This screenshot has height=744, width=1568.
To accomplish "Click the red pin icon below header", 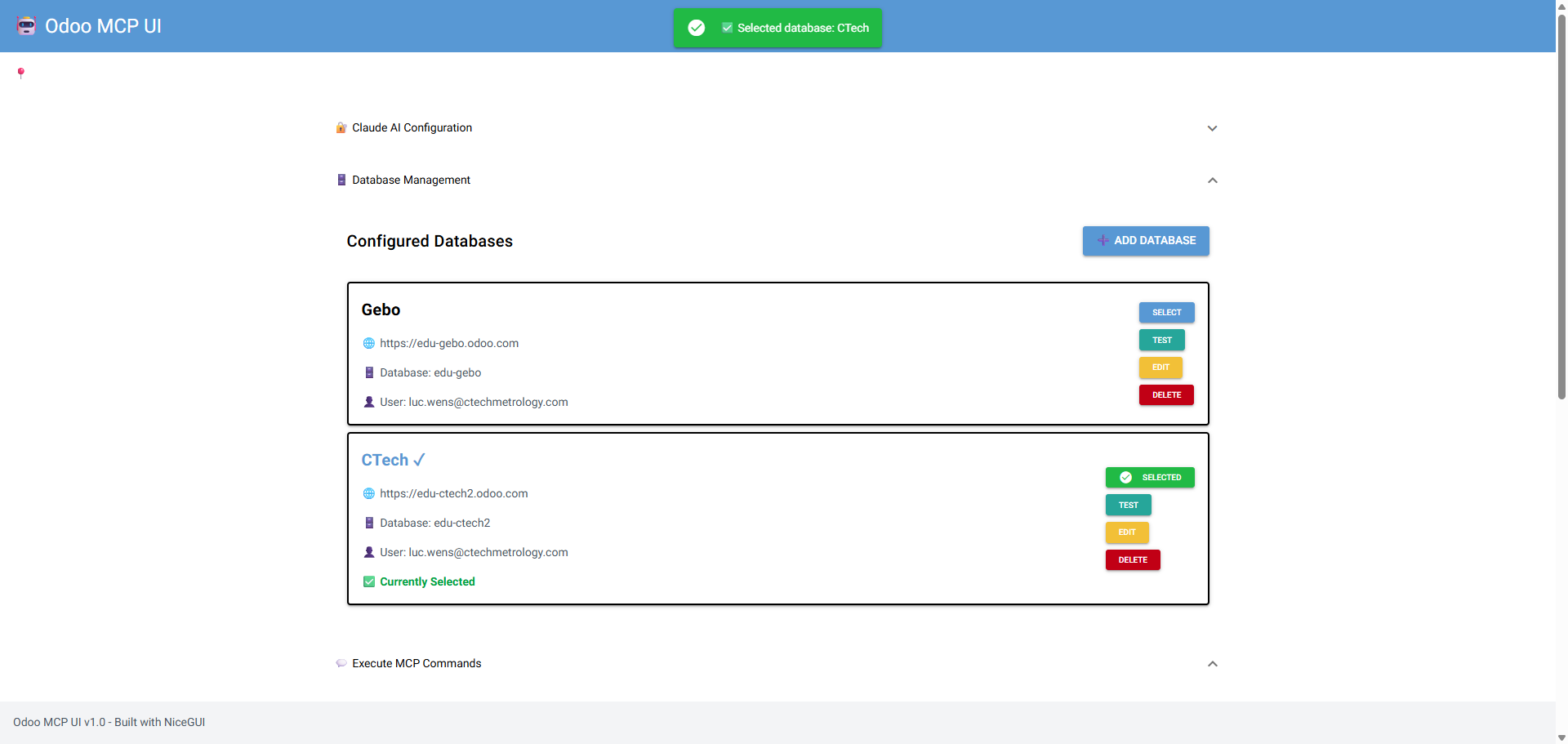I will tap(21, 73).
